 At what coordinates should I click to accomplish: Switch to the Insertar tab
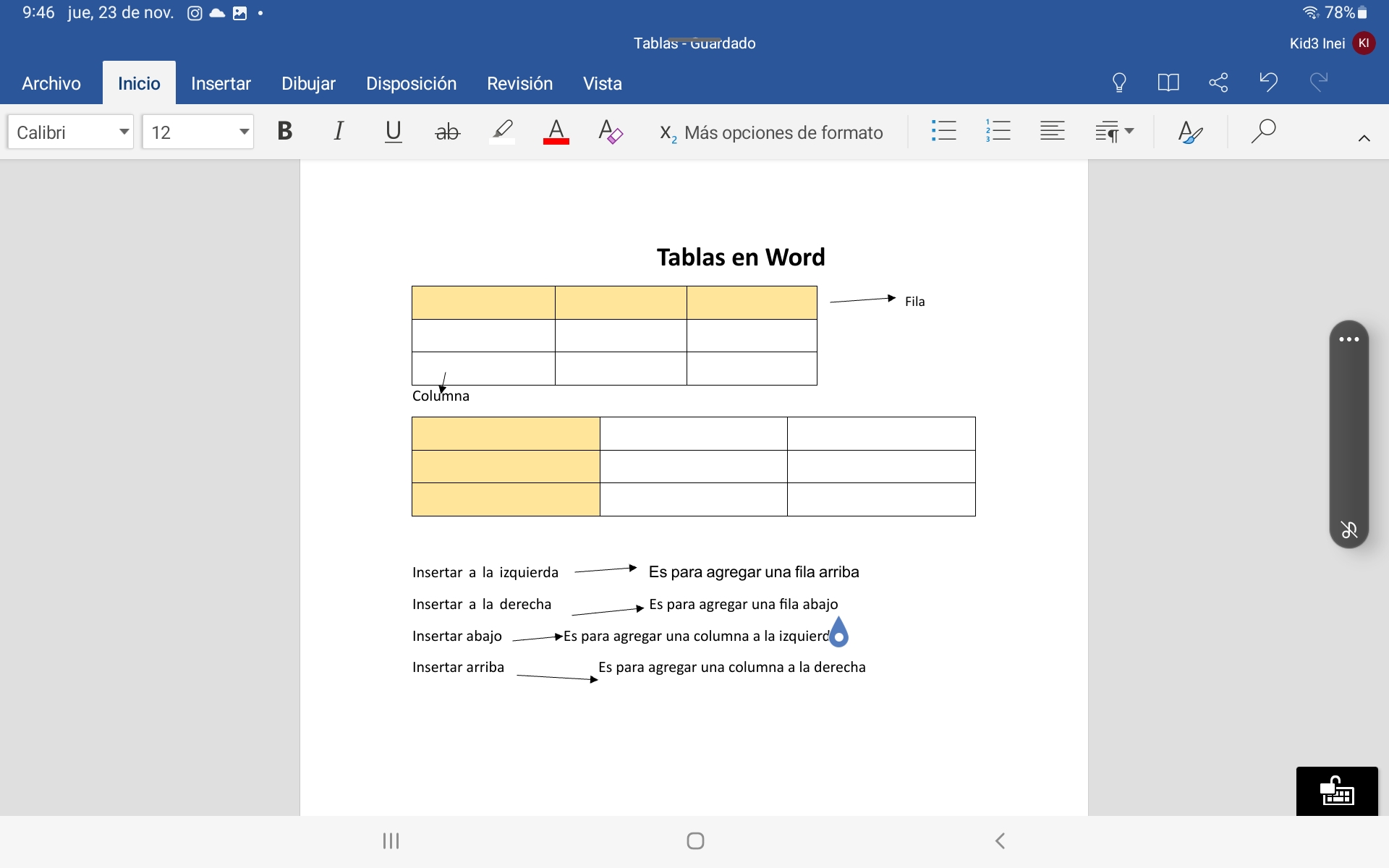(221, 83)
